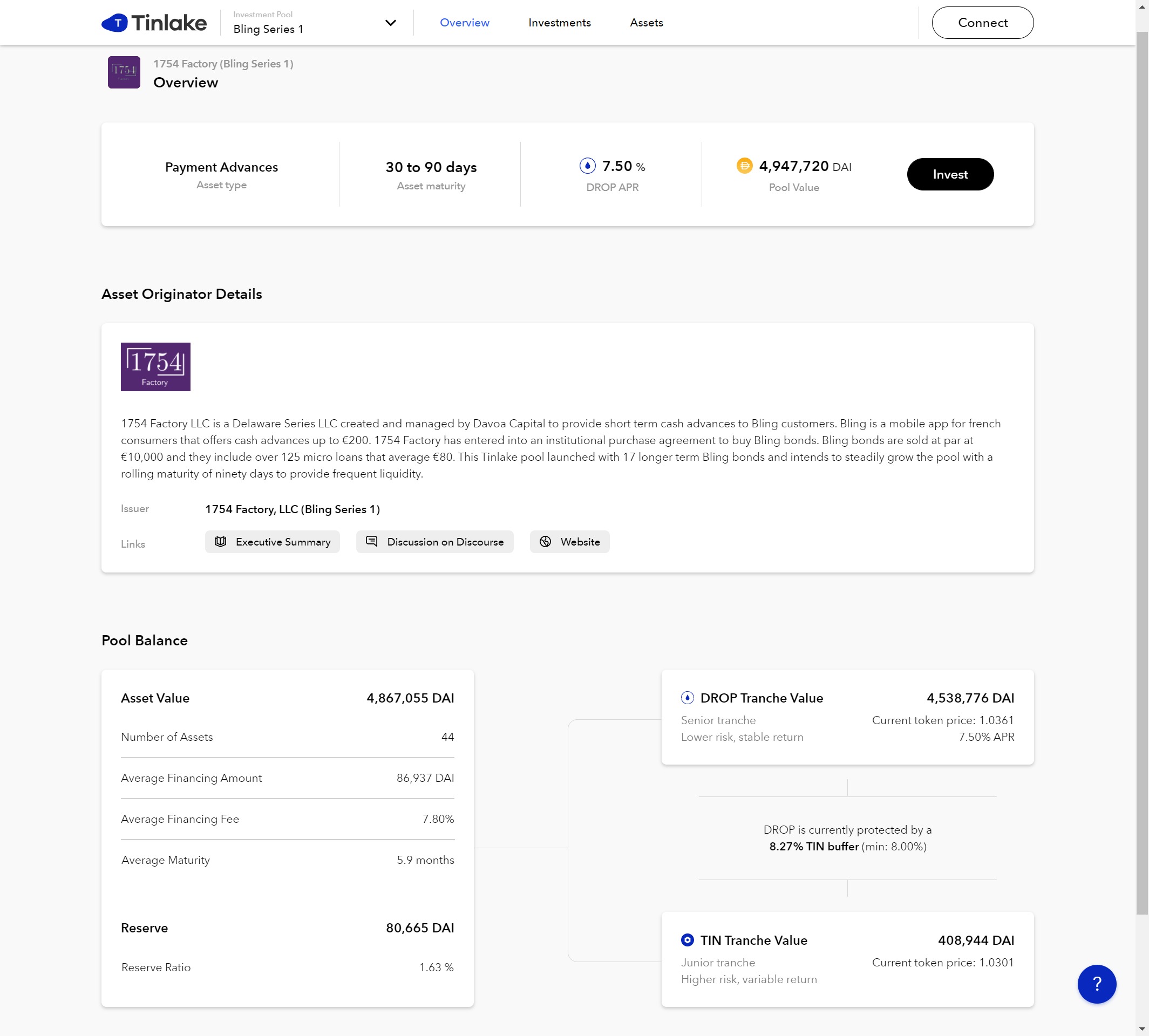The height and width of the screenshot is (1036, 1149).
Task: Open the help question mark button
Action: pyautogui.click(x=1097, y=984)
